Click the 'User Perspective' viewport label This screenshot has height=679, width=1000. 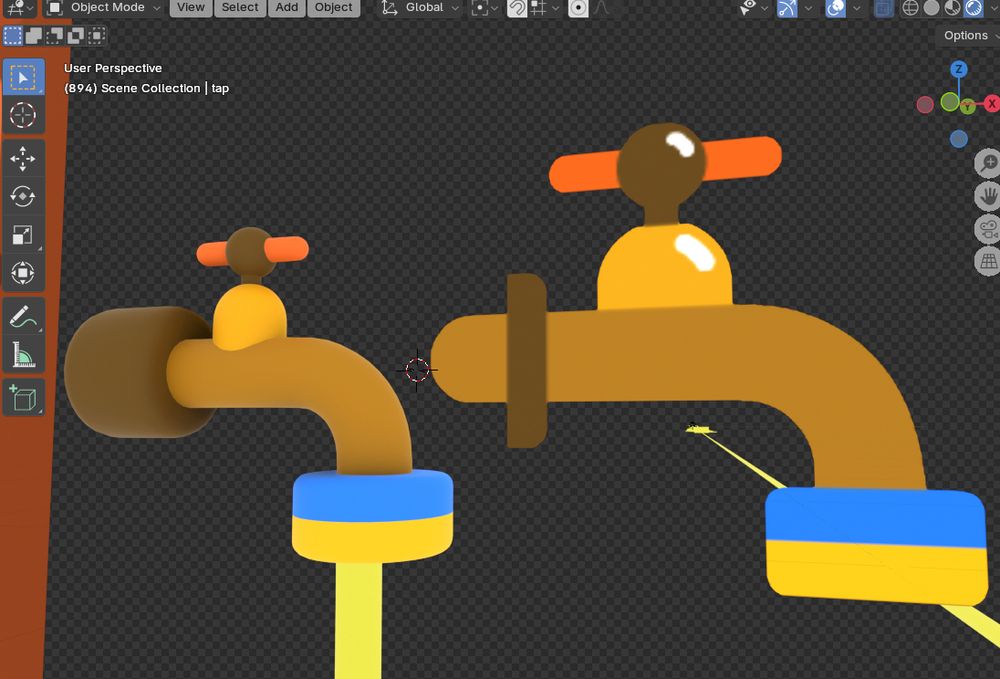click(113, 68)
